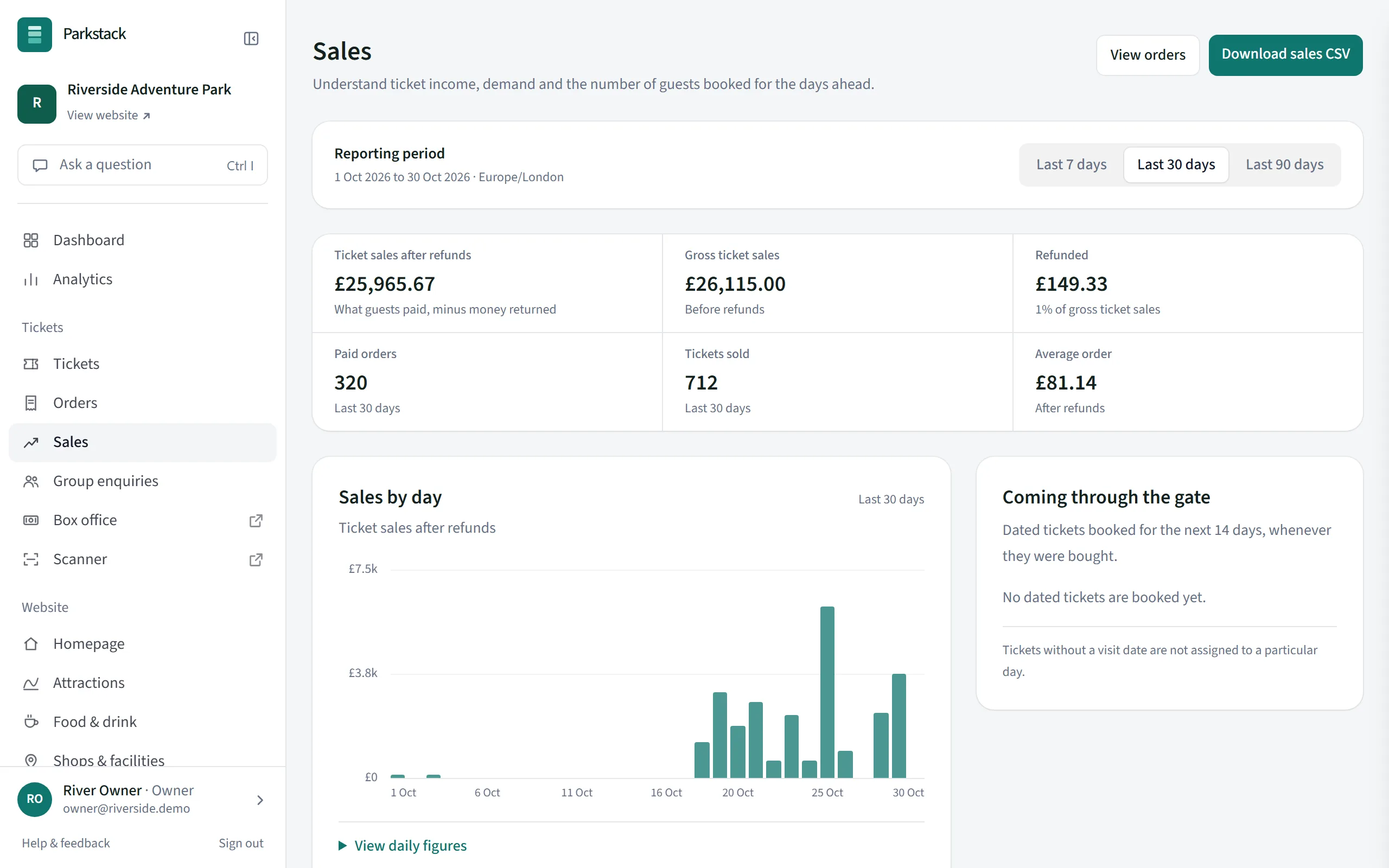The height and width of the screenshot is (868, 1389).
Task: Select the Last 7 days period
Action: [x=1071, y=165]
